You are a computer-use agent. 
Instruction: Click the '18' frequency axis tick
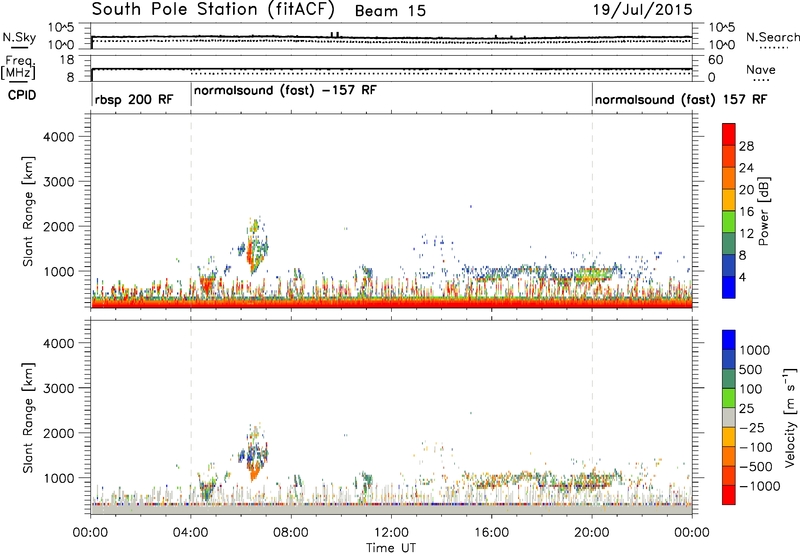point(67,60)
